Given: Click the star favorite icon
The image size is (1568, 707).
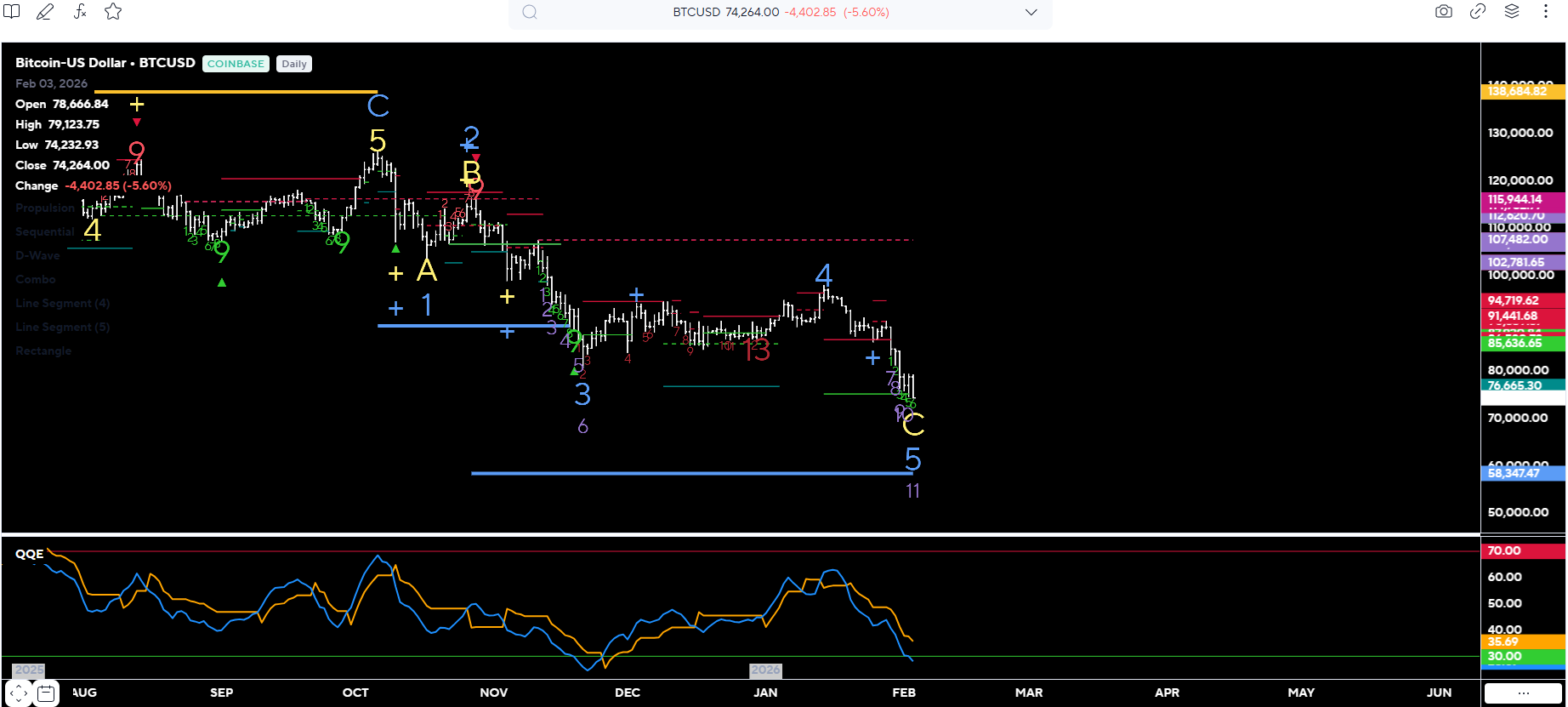Looking at the screenshot, I should click(113, 12).
